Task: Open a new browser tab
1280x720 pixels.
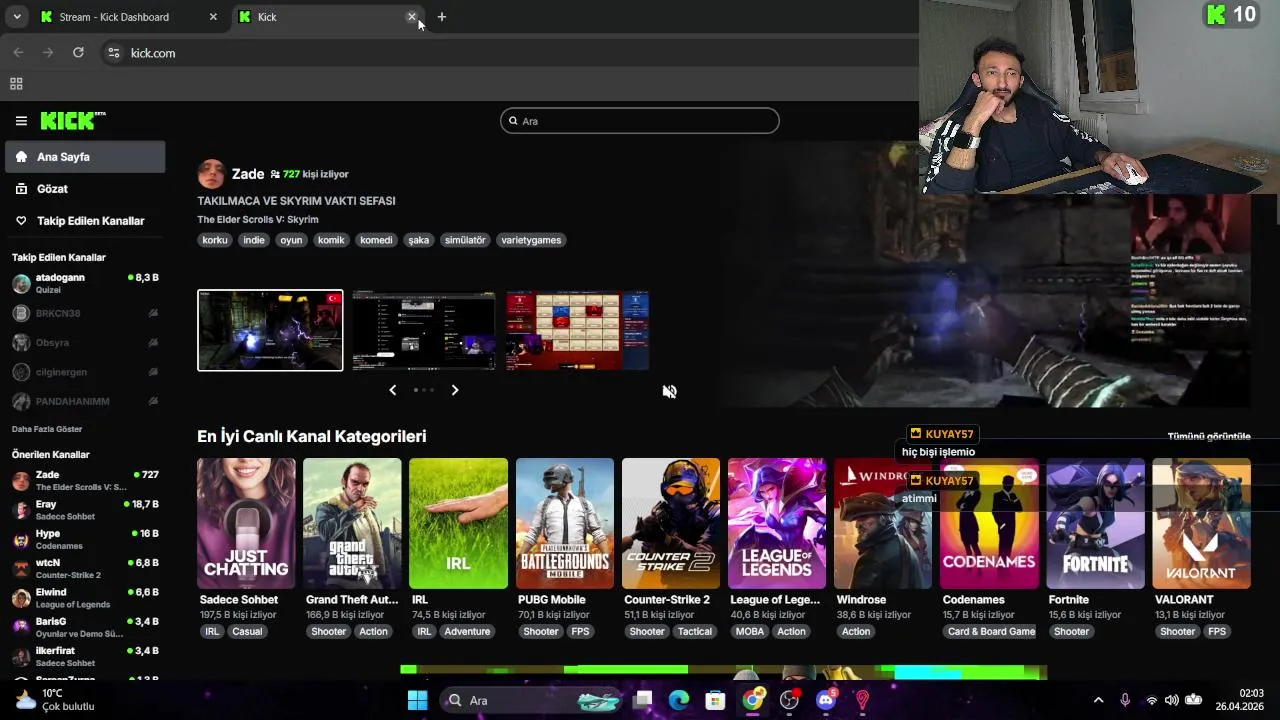Action: [442, 17]
